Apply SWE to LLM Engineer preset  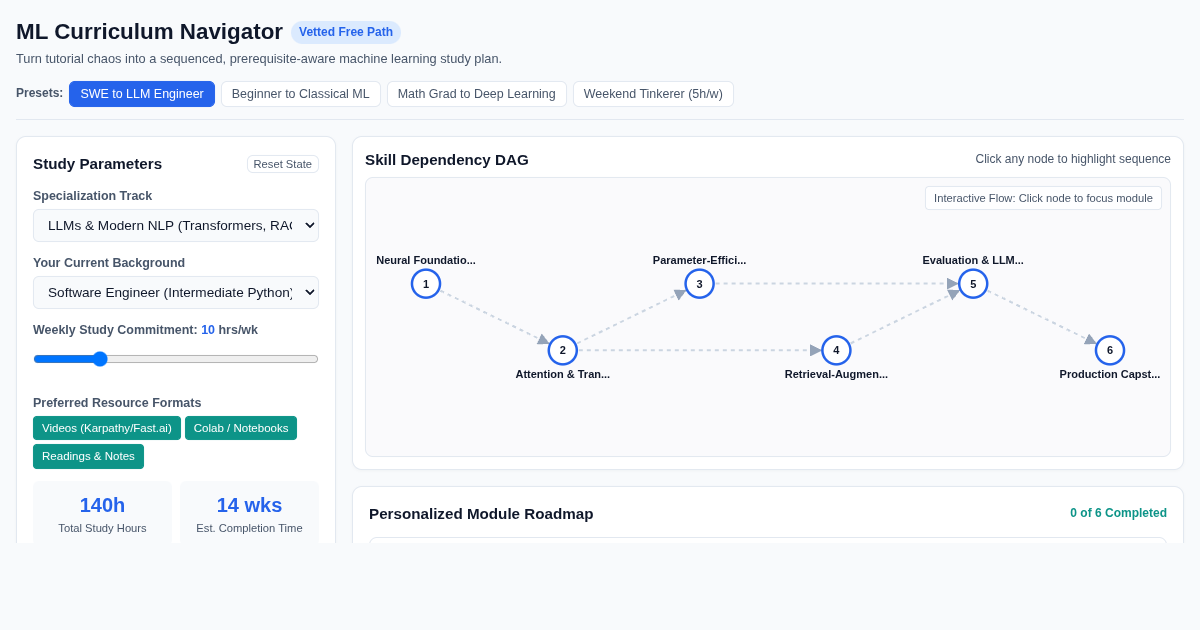pos(142,94)
